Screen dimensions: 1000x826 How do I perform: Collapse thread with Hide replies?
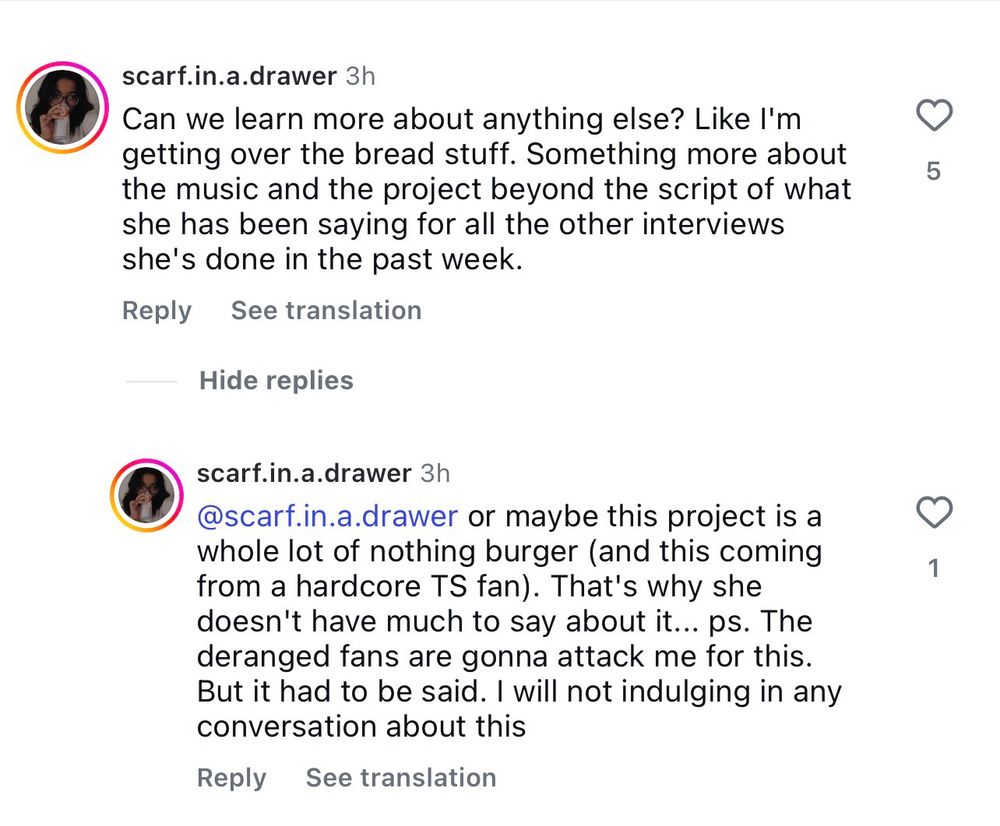276,381
